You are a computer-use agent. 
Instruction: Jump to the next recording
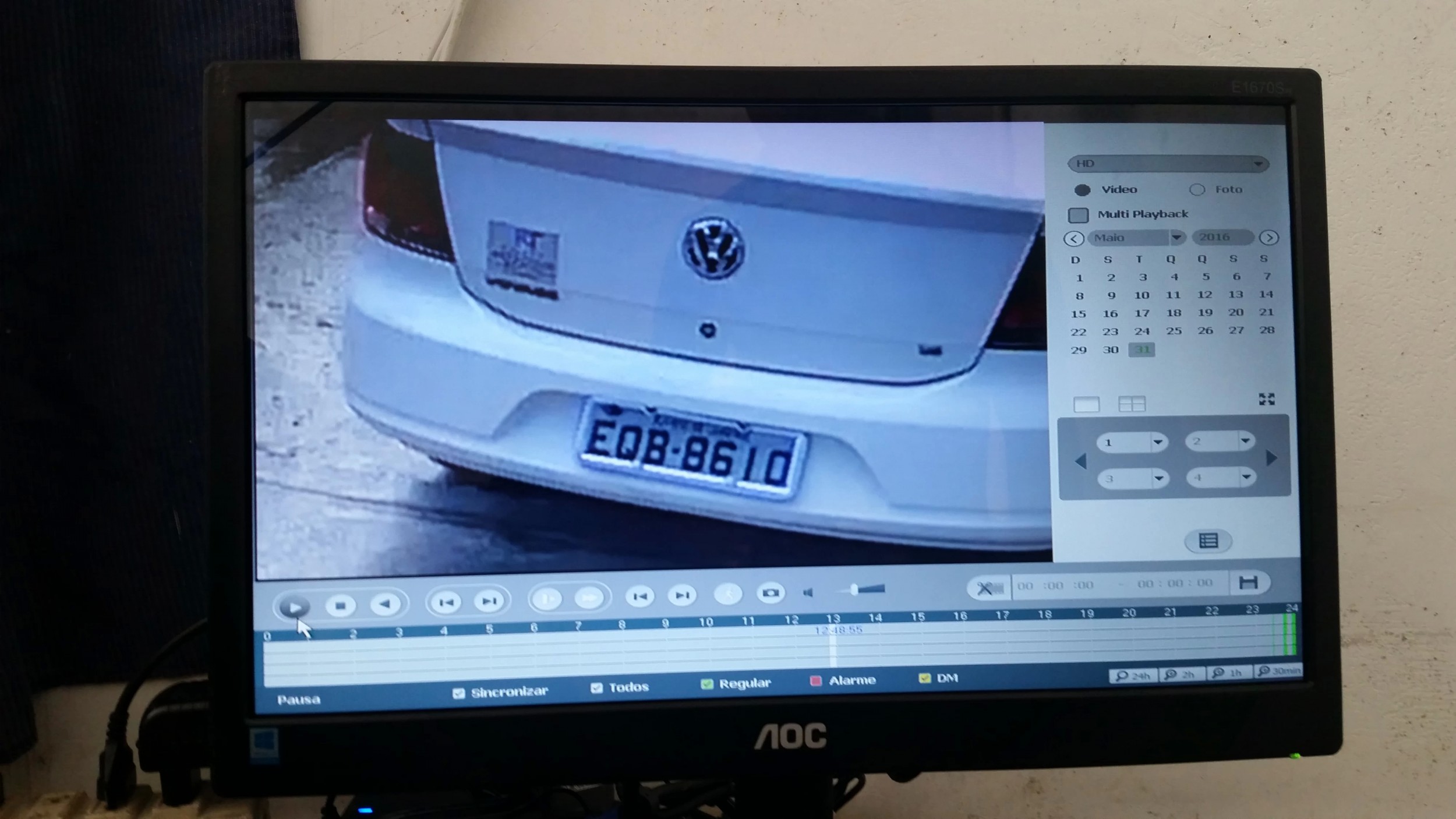(681, 595)
